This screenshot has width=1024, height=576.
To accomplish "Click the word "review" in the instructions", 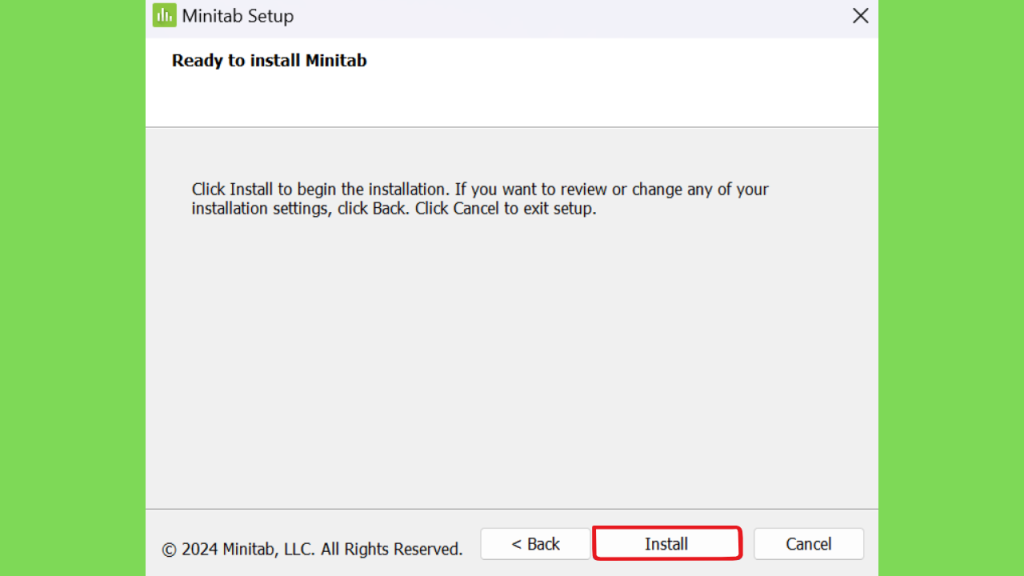I will 584,189.
